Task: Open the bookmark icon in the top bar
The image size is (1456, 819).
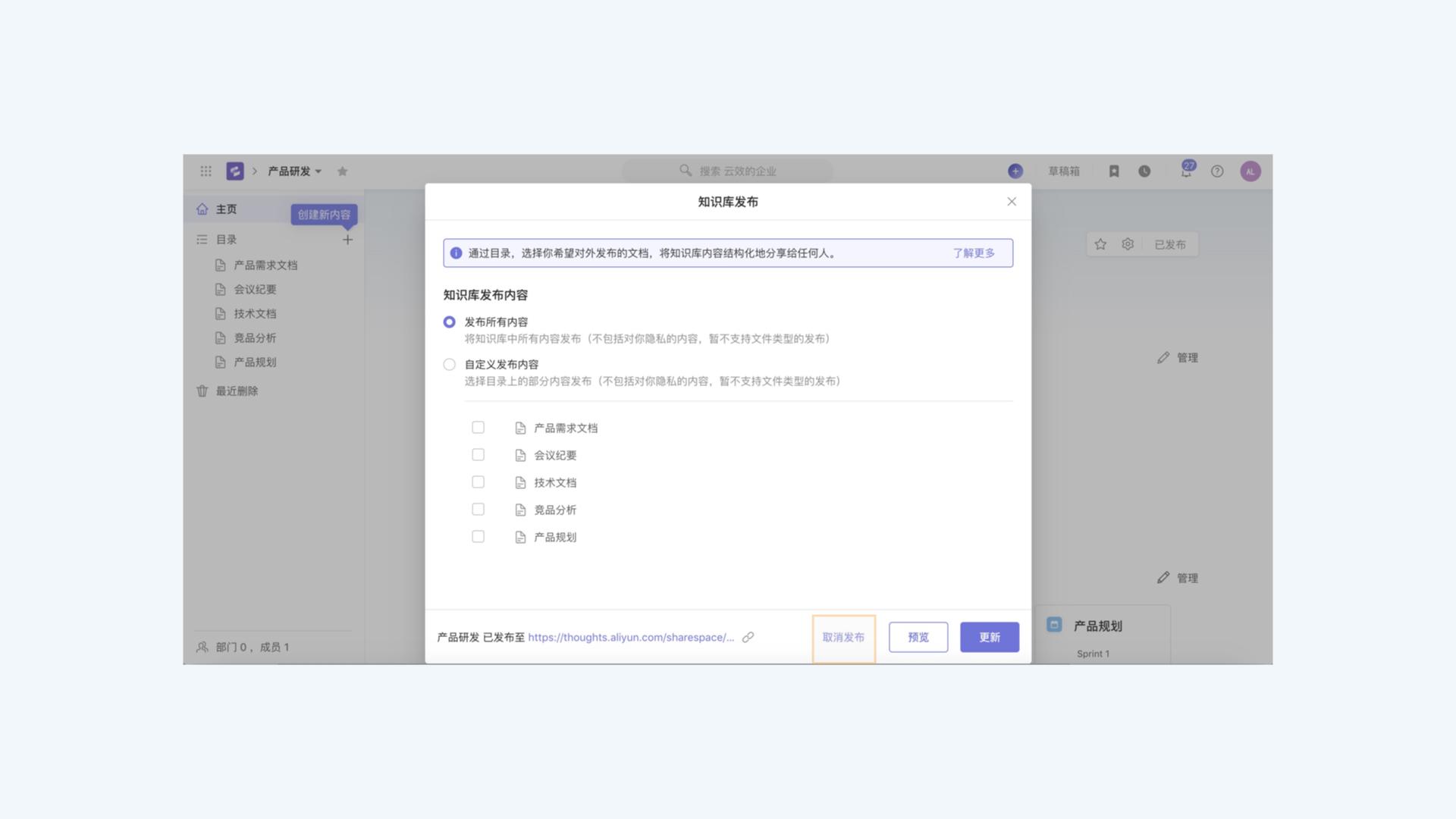Action: tap(1114, 171)
